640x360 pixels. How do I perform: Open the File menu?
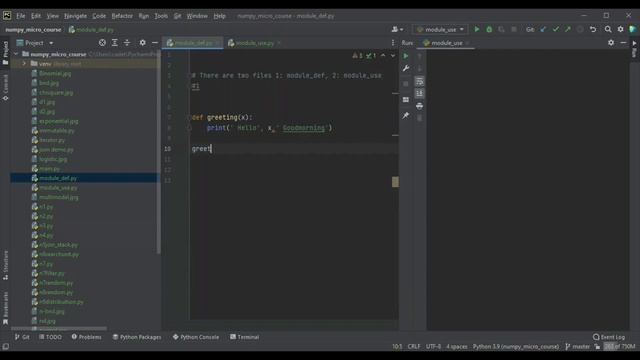21,16
